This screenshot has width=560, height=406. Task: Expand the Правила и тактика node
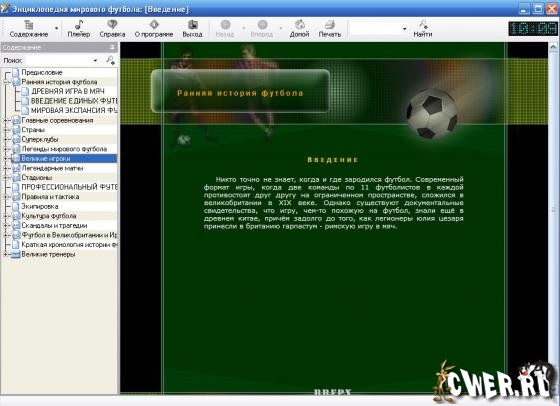[x=6, y=197]
